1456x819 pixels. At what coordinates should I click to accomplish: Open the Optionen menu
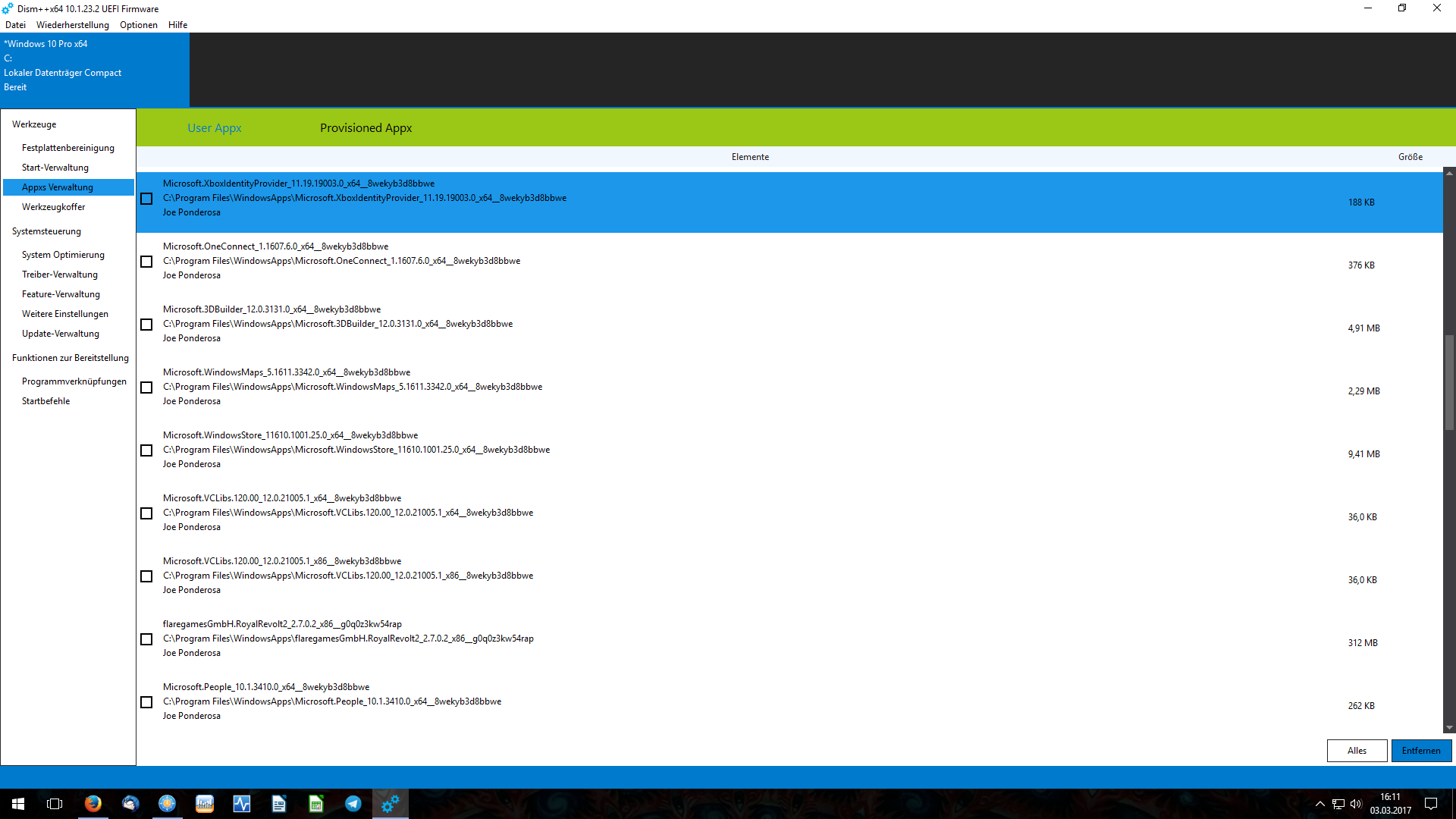pyautogui.click(x=138, y=25)
